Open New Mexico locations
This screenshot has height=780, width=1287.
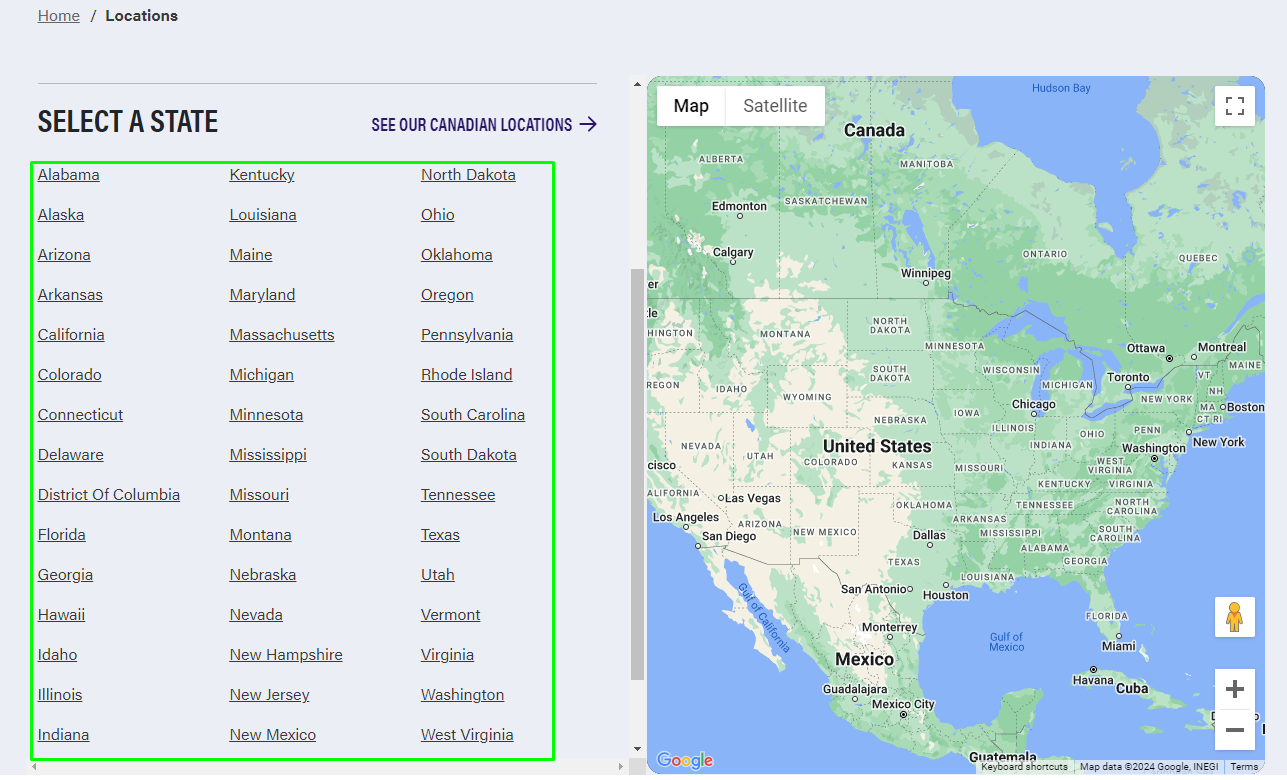(273, 735)
